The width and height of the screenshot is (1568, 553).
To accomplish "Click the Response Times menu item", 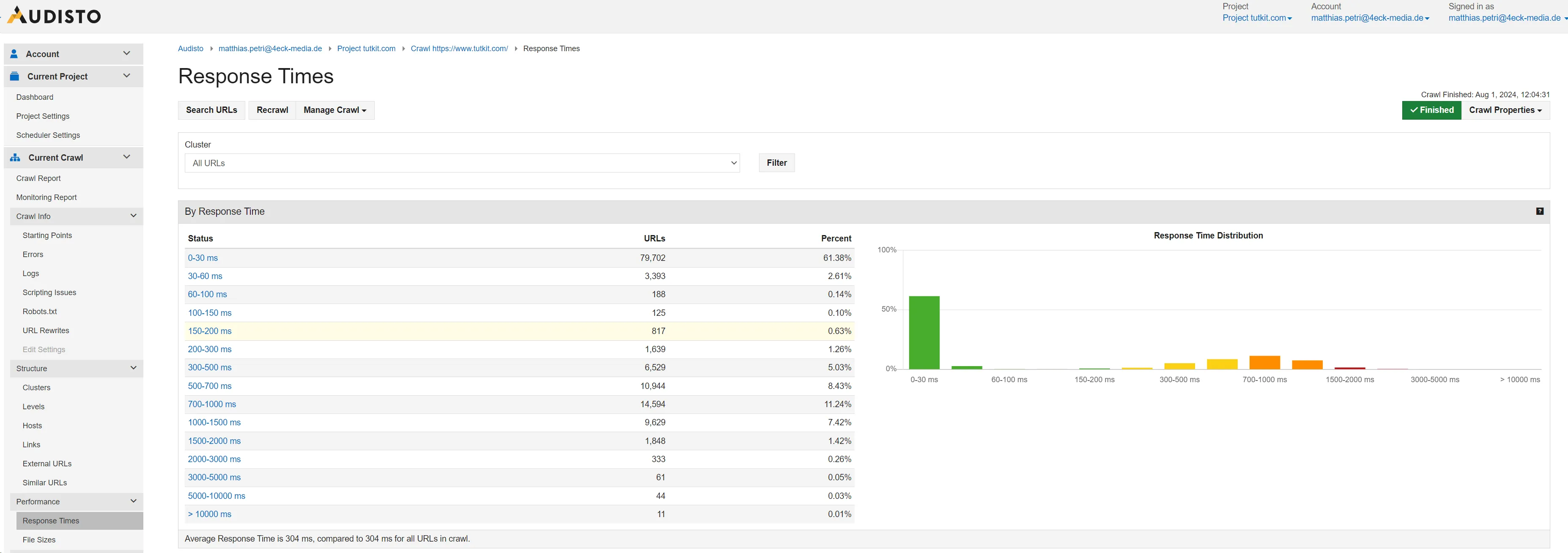I will click(52, 521).
